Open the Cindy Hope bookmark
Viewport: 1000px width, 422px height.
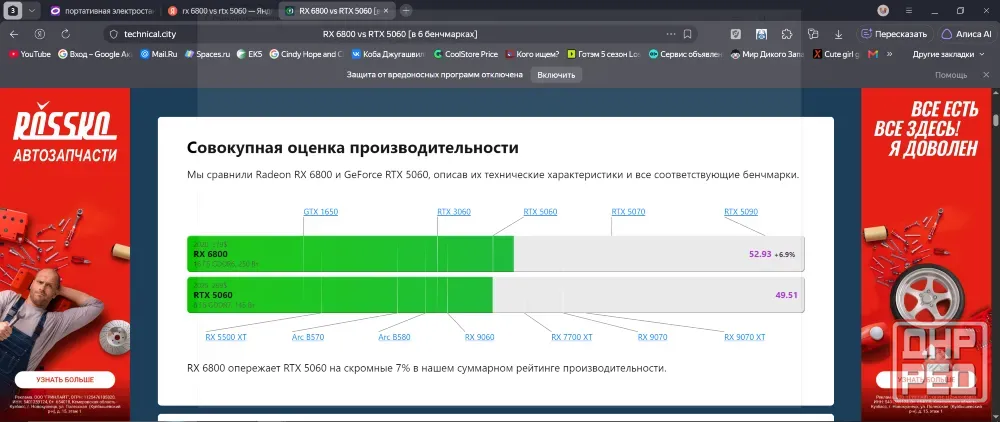pos(307,54)
